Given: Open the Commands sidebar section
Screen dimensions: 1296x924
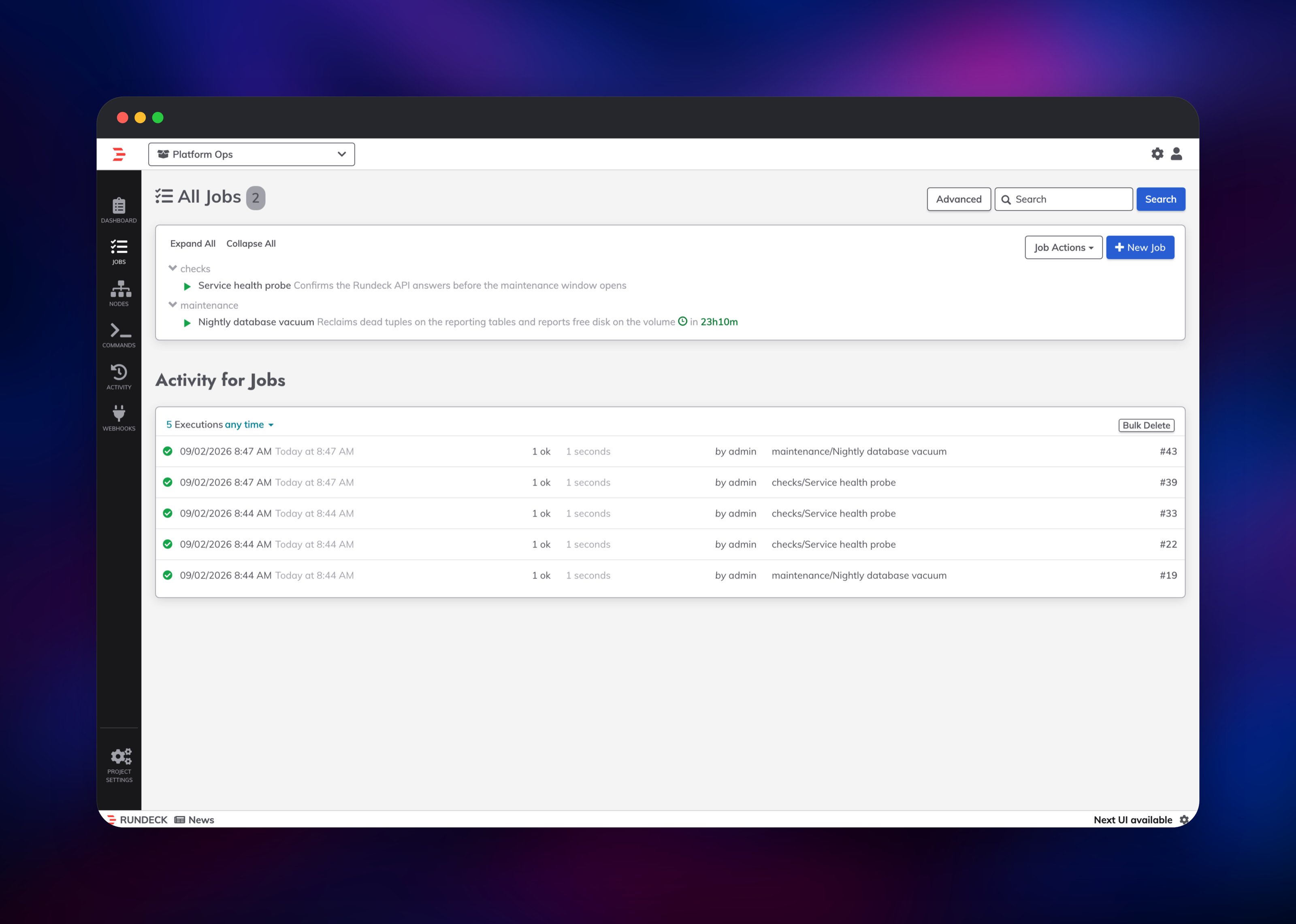Looking at the screenshot, I should pyautogui.click(x=119, y=335).
